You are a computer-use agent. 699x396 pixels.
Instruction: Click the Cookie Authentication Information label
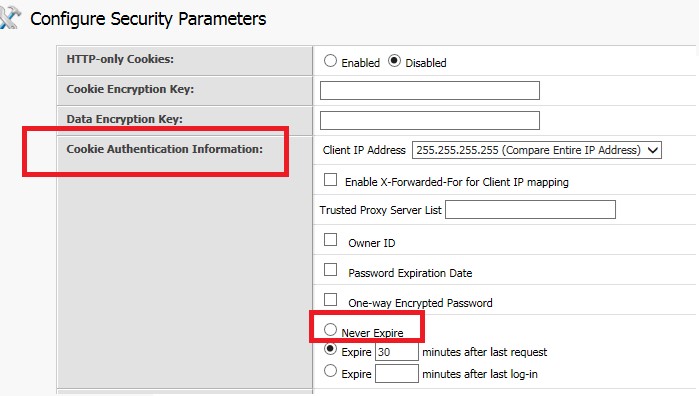pyautogui.click(x=164, y=149)
